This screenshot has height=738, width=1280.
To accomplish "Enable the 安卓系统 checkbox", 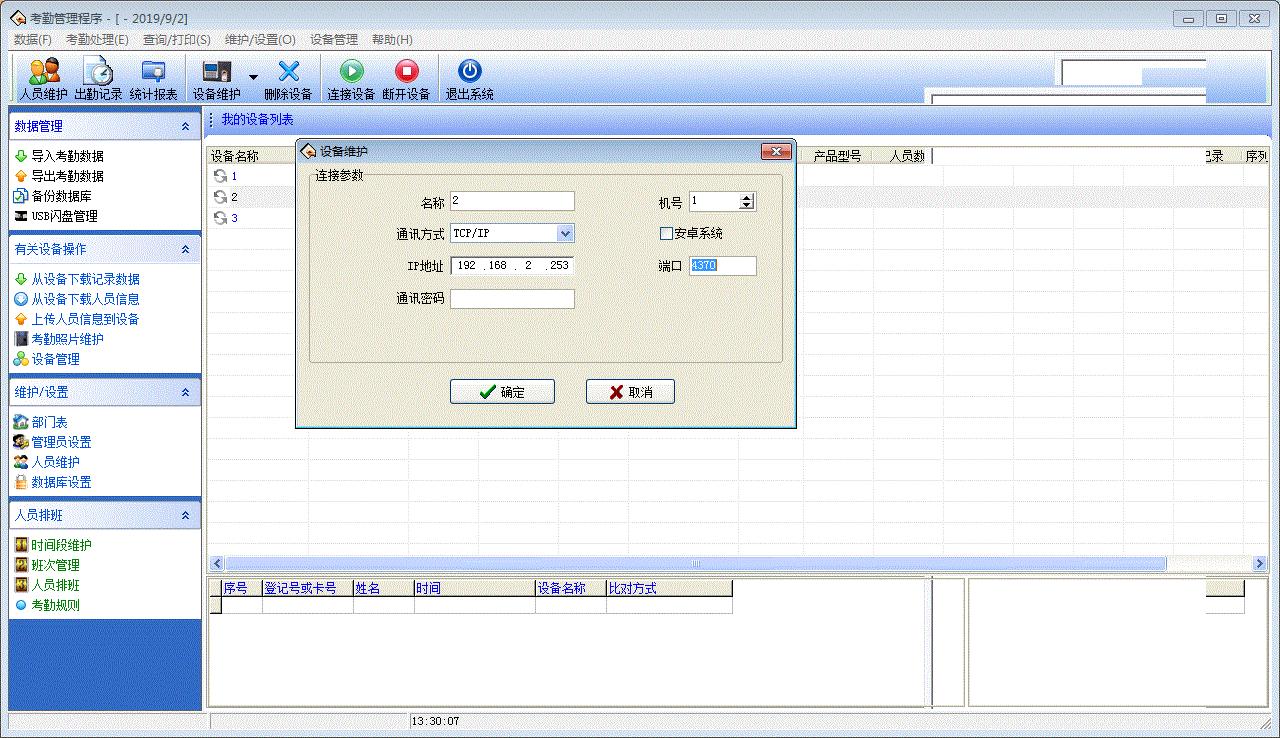I will (x=666, y=233).
